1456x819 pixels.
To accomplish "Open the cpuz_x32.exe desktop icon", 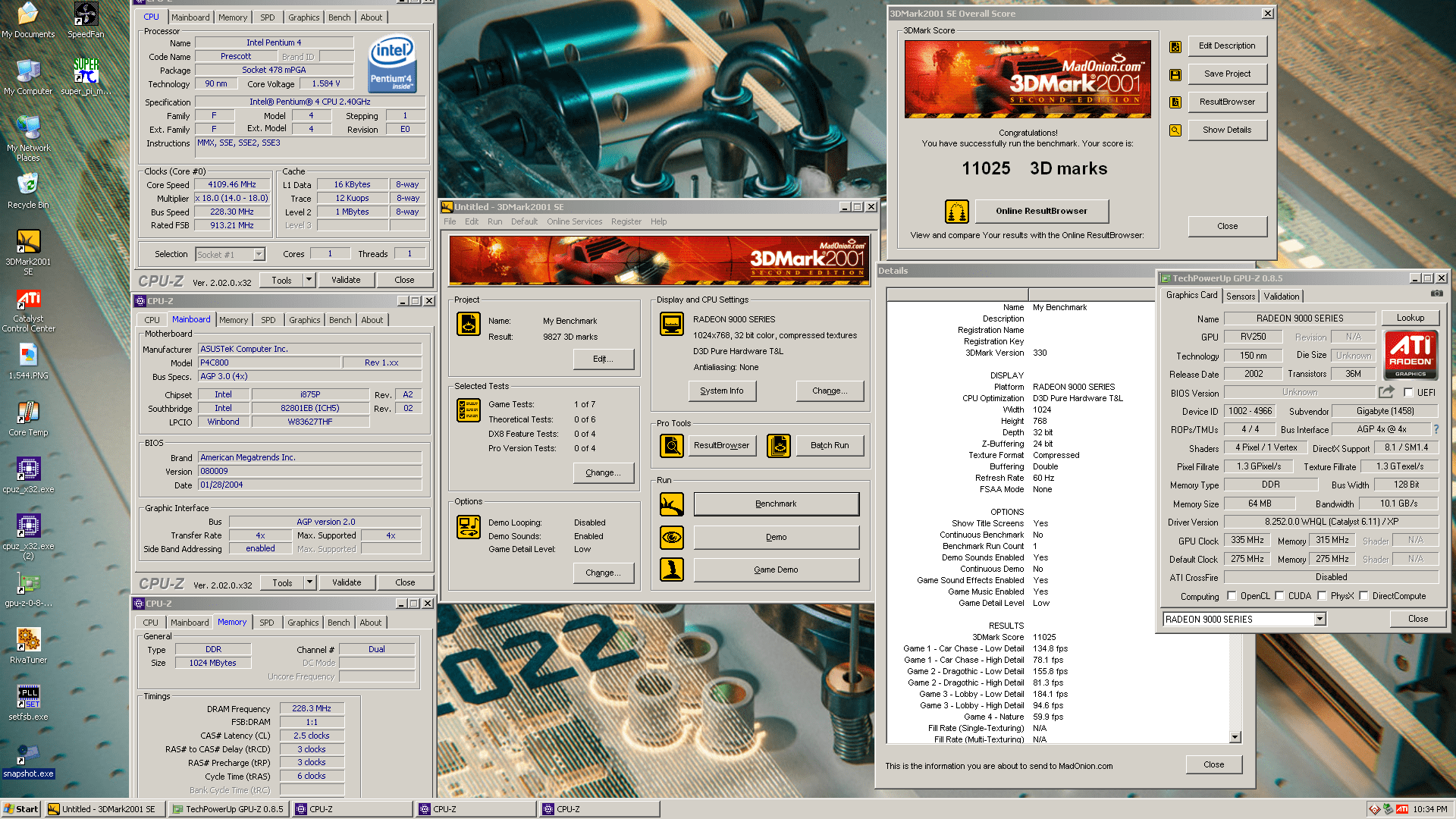I will click(28, 475).
